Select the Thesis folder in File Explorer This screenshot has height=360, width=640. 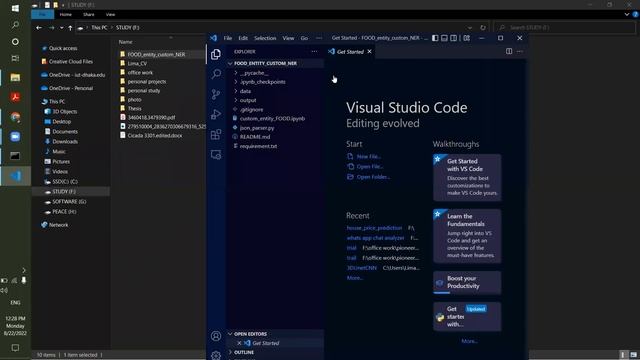coord(134,109)
